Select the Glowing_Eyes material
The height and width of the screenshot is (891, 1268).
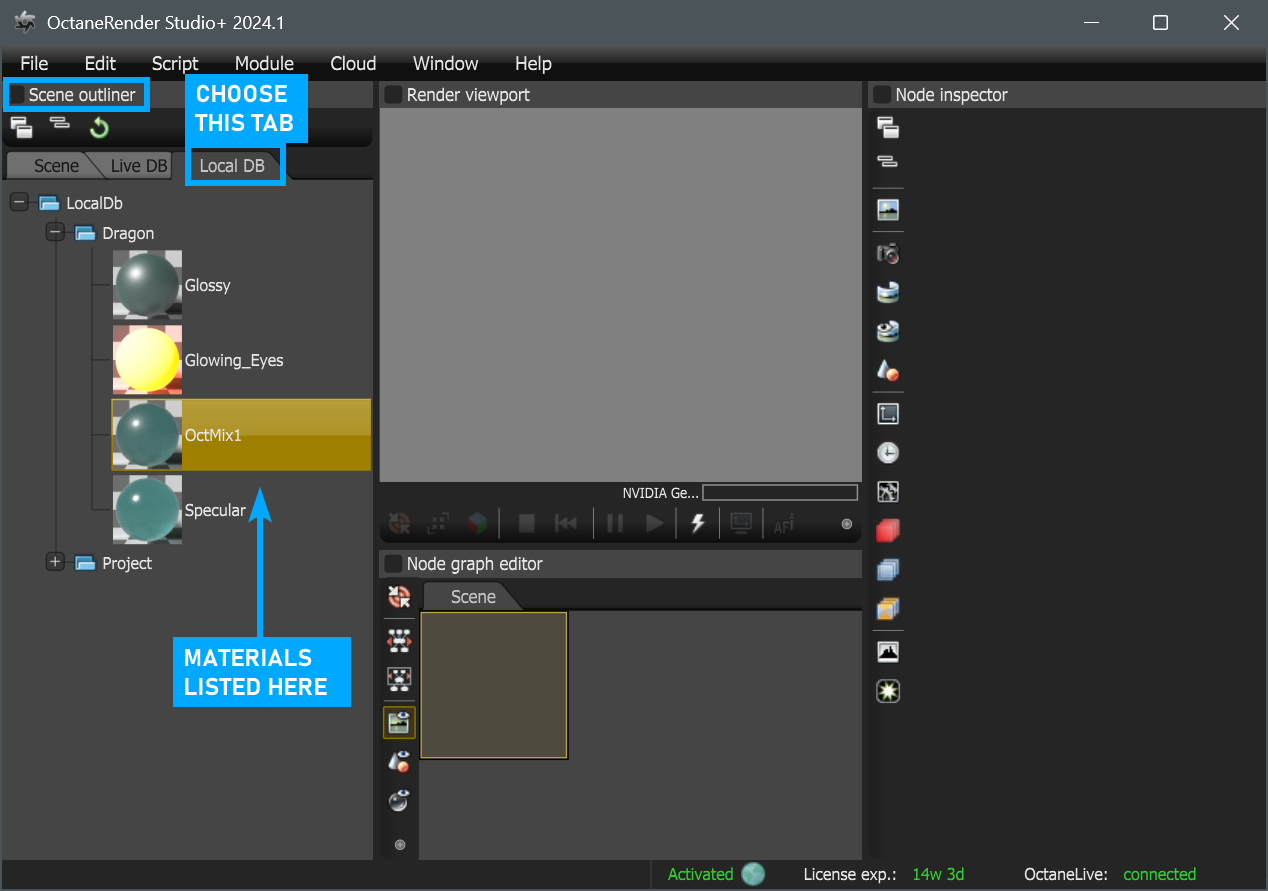pos(233,360)
